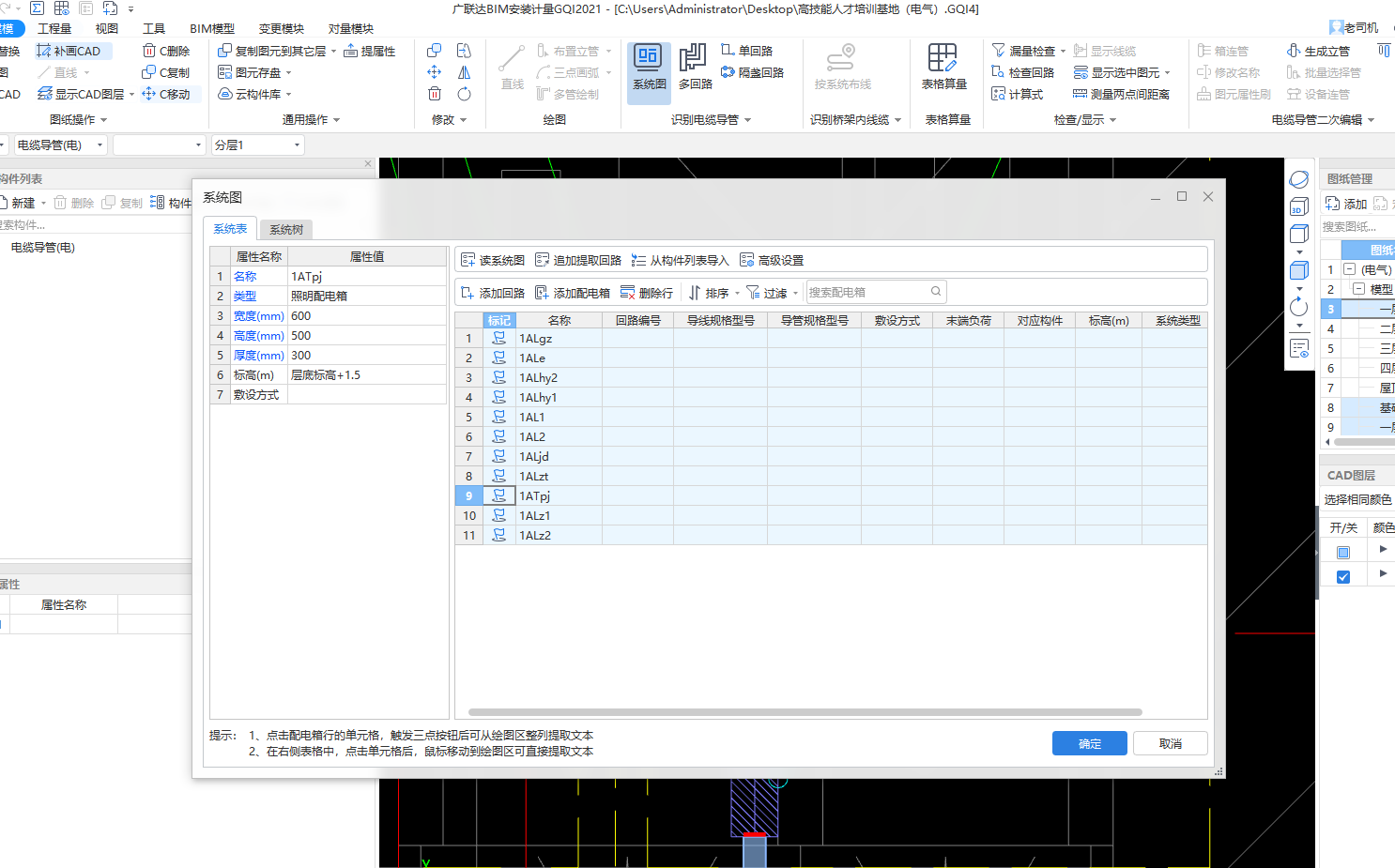Click 读系统图 in dialog toolbar
The height and width of the screenshot is (868, 1395).
(493, 260)
